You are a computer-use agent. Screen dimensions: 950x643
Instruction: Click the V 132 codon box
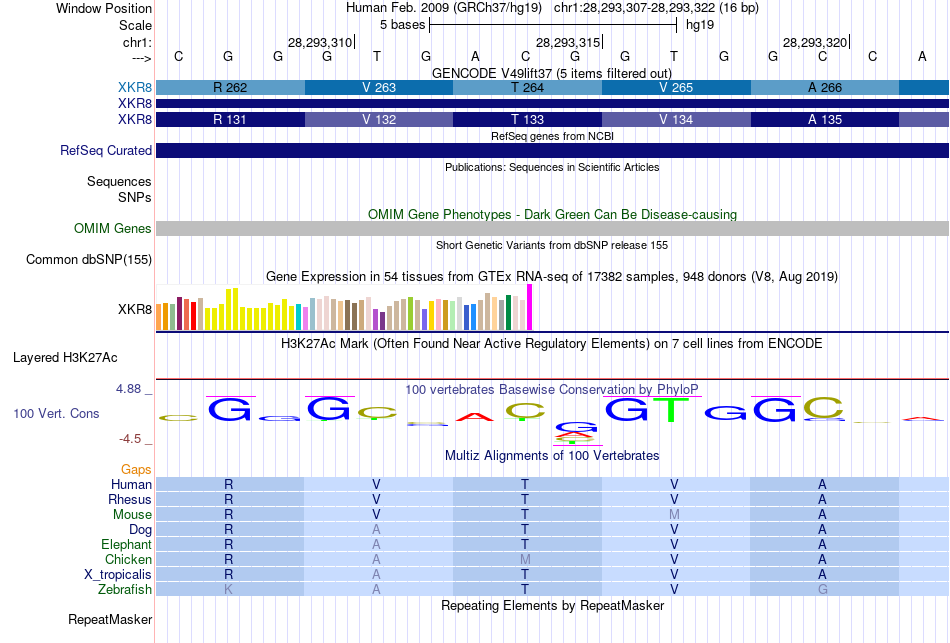379,119
